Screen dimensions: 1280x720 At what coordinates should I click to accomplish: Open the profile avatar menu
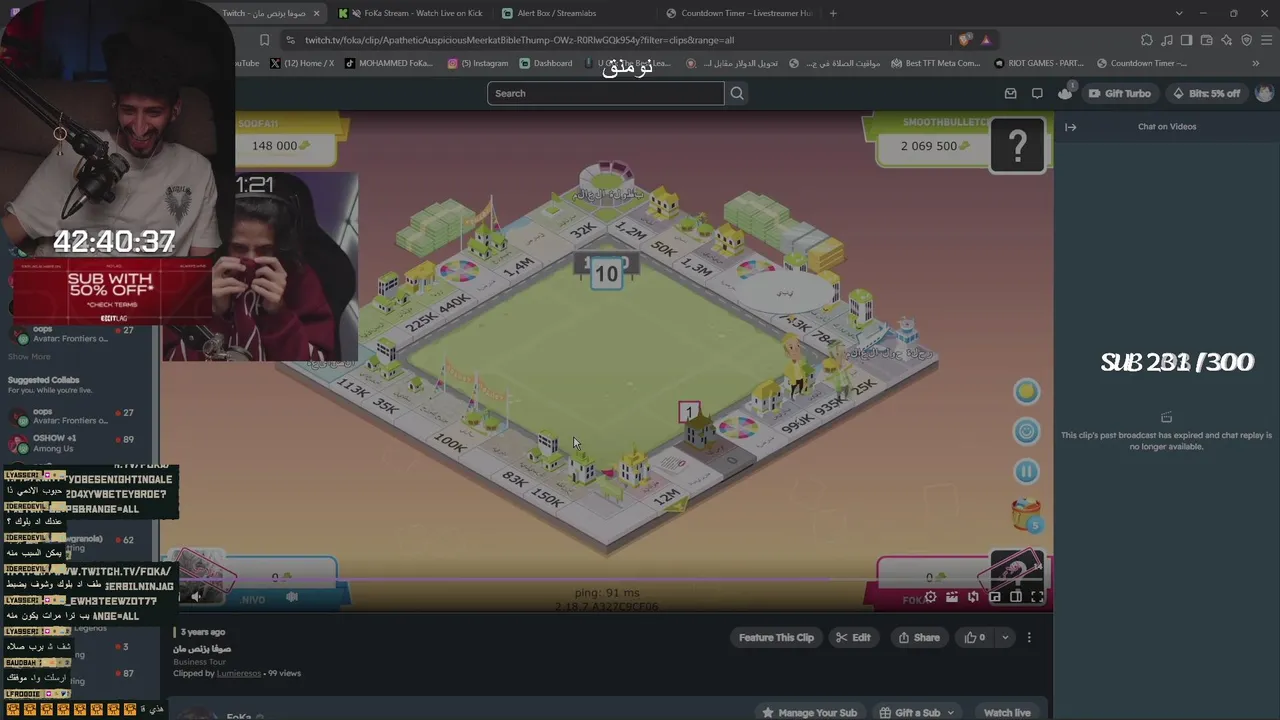(1264, 93)
